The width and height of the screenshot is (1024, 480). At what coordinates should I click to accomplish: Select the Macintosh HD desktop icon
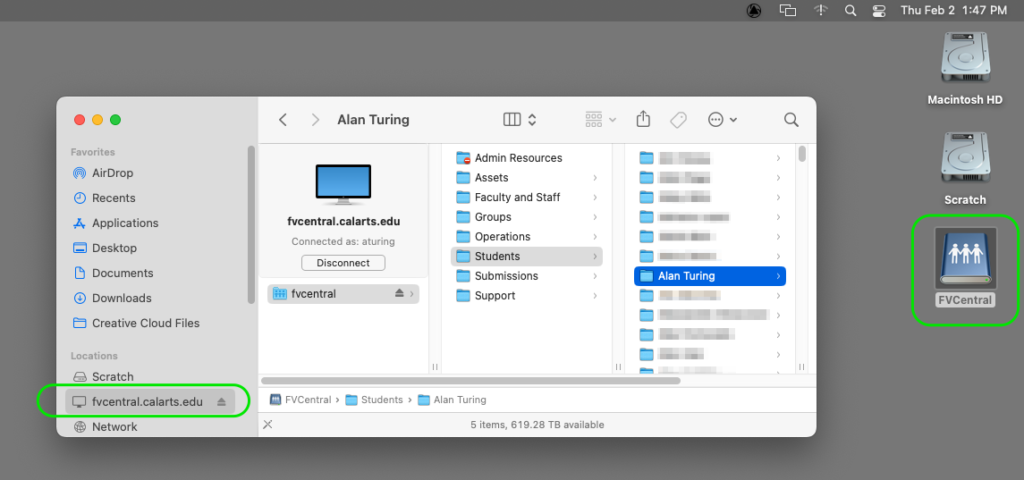click(965, 69)
